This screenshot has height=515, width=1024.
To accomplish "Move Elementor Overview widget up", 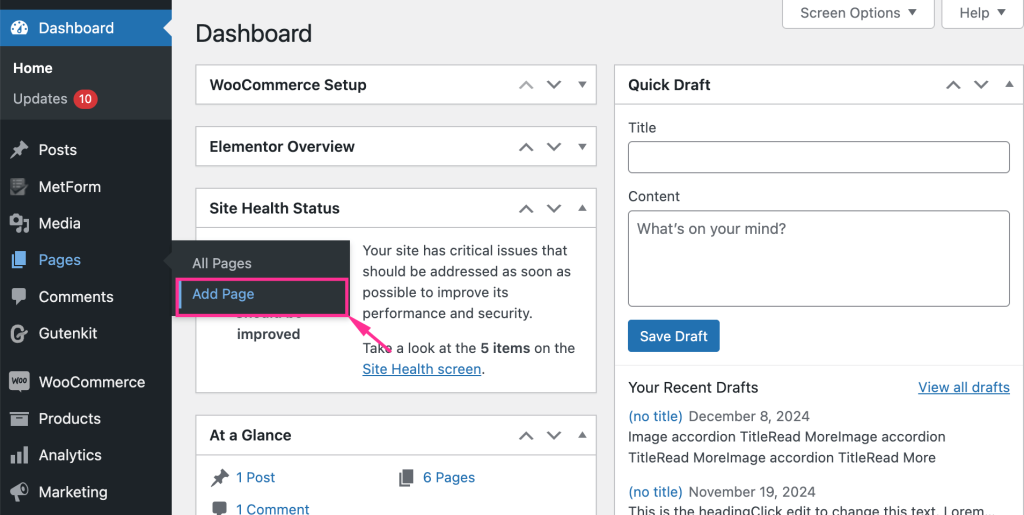I will pos(526,147).
